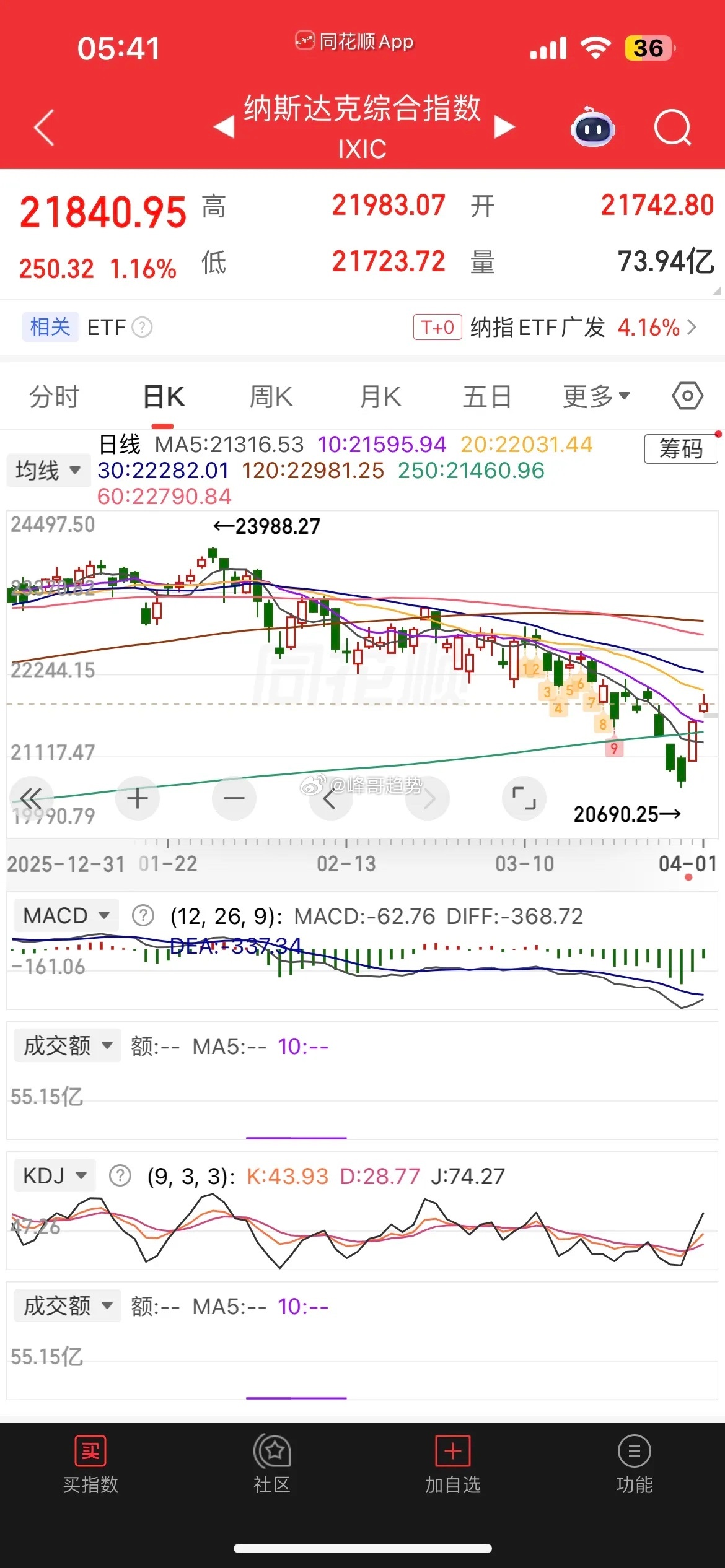725x1568 pixels.
Task: Select the 分时 tab
Action: 55,396
